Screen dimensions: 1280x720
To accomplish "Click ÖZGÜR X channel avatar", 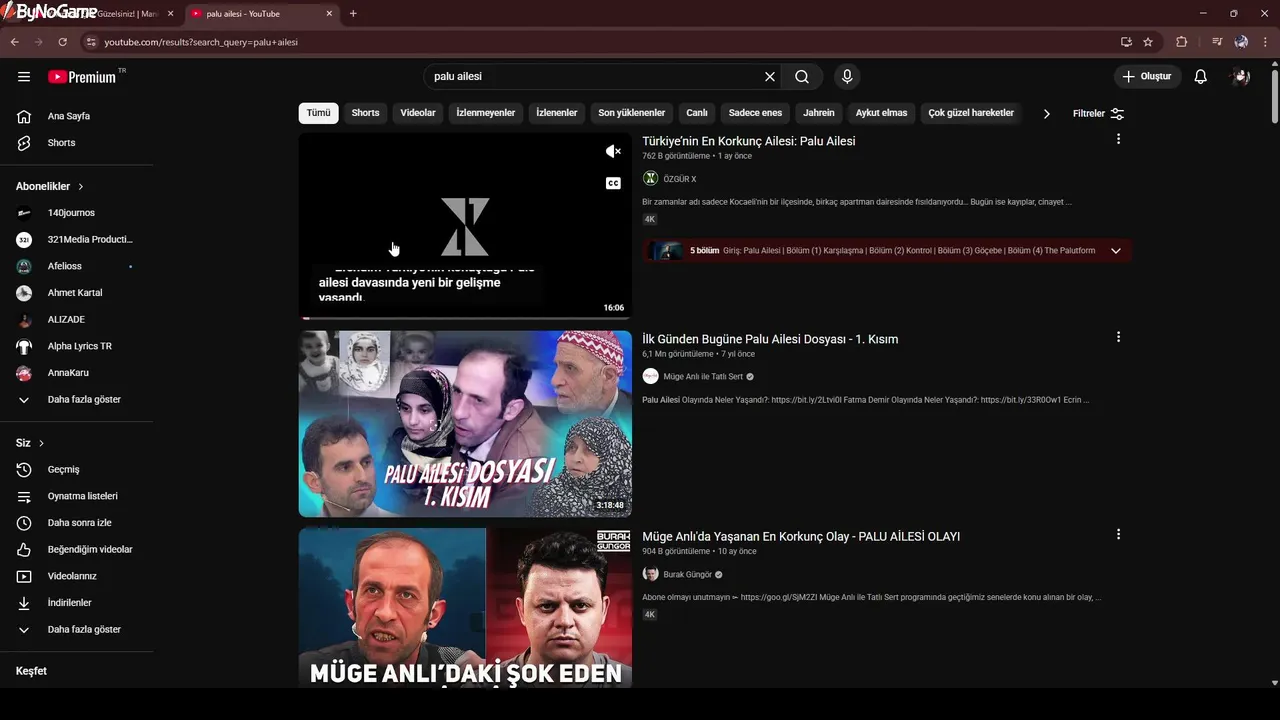I will pyautogui.click(x=650, y=178).
